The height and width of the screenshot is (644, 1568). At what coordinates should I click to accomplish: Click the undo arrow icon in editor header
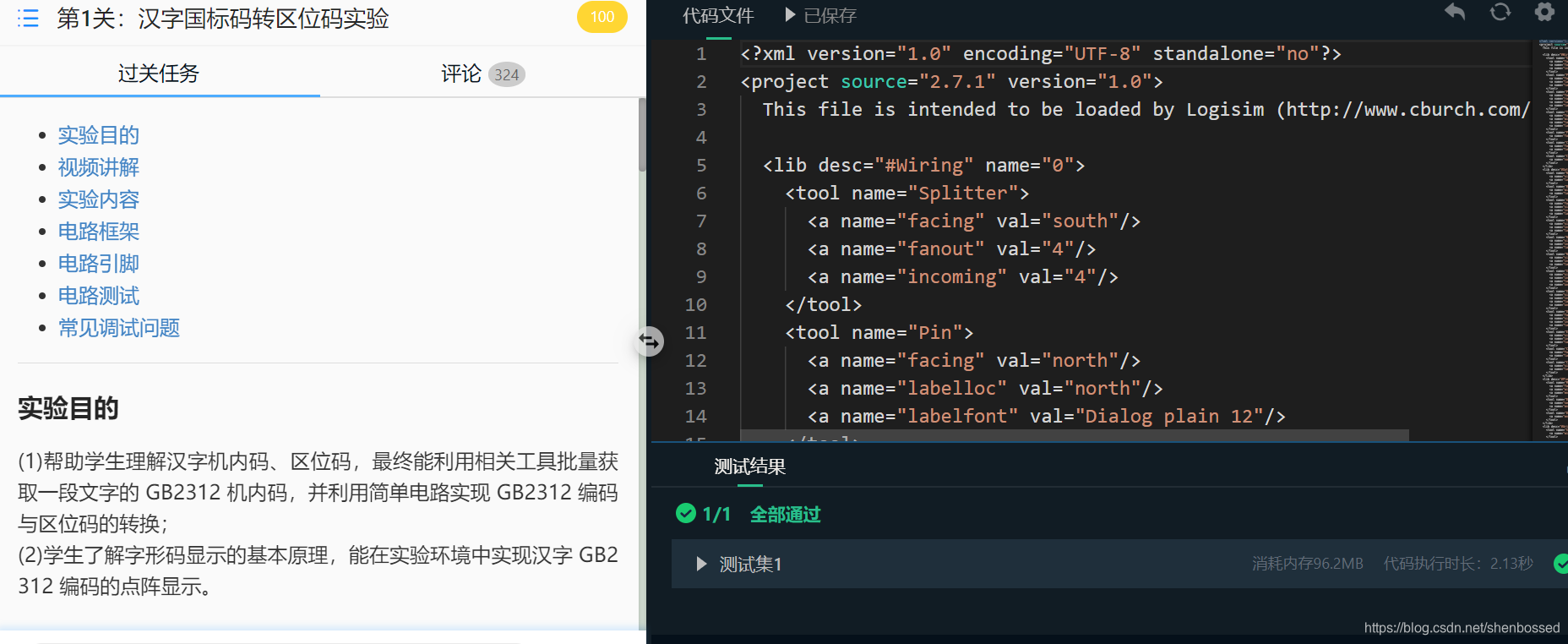(x=1455, y=12)
